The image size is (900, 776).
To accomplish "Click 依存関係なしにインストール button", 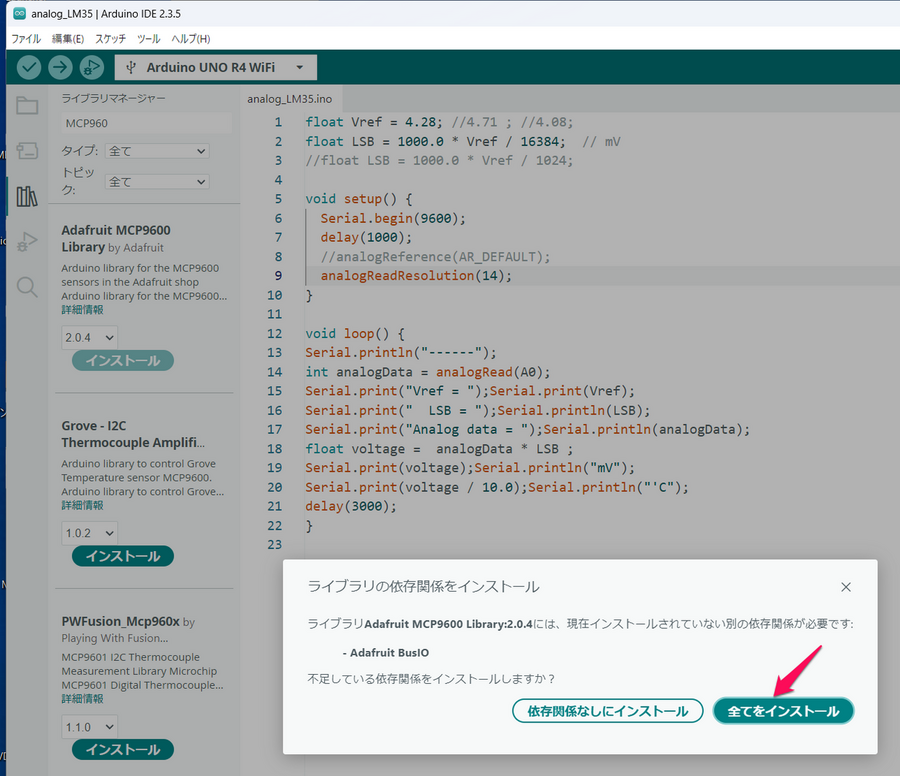I will point(607,711).
